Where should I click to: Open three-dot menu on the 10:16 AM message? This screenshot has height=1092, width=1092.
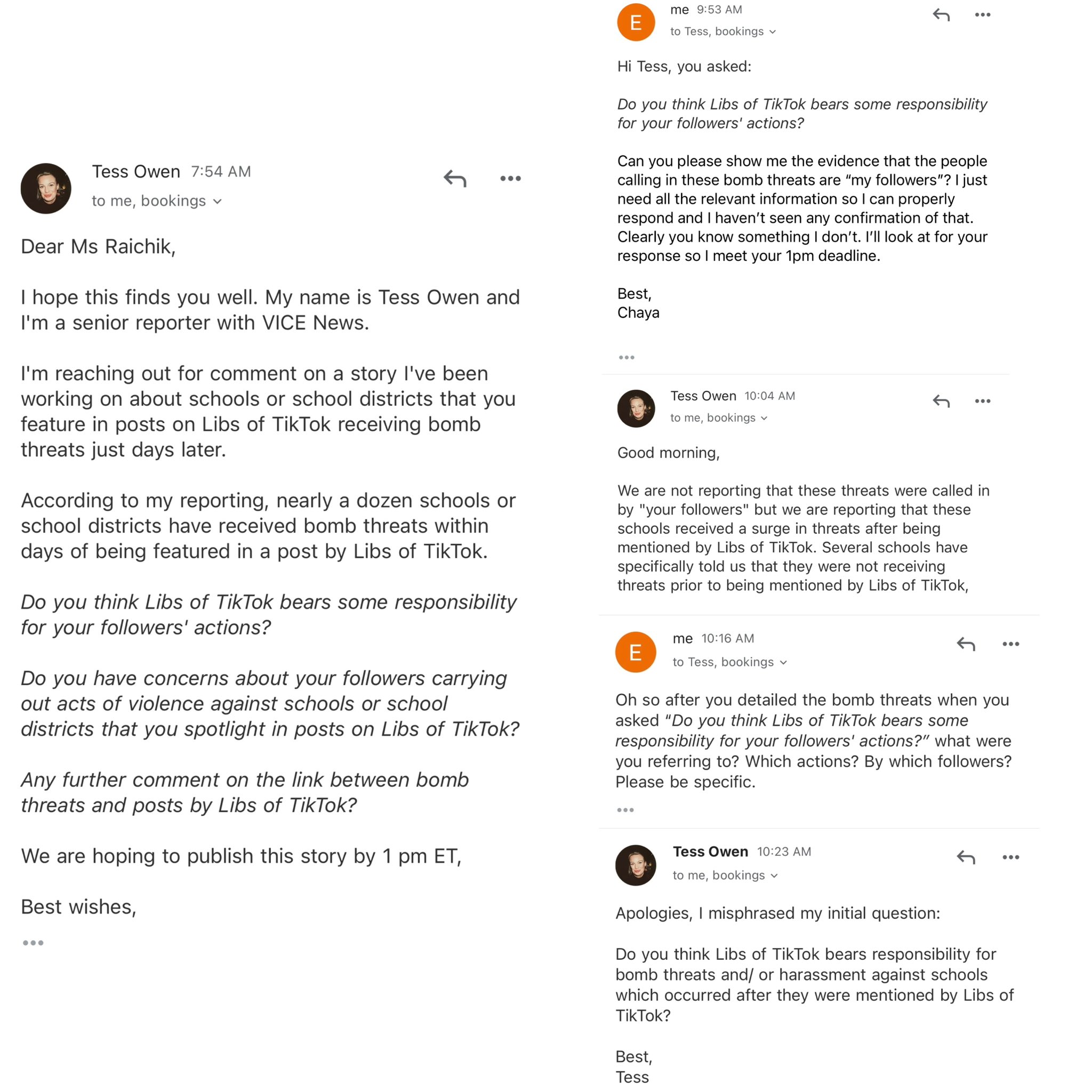click(x=1010, y=644)
